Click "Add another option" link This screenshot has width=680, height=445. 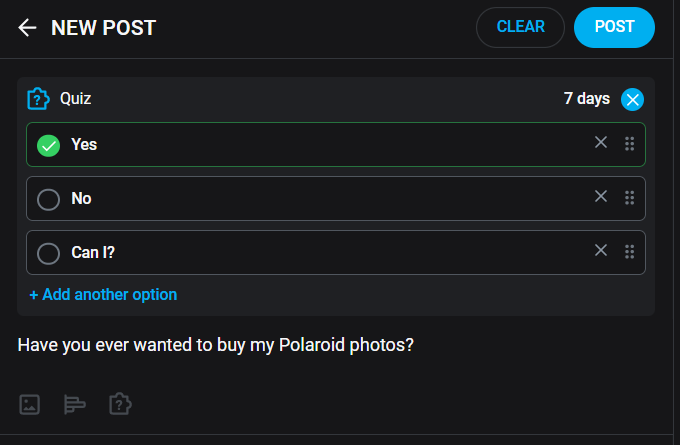(x=103, y=295)
